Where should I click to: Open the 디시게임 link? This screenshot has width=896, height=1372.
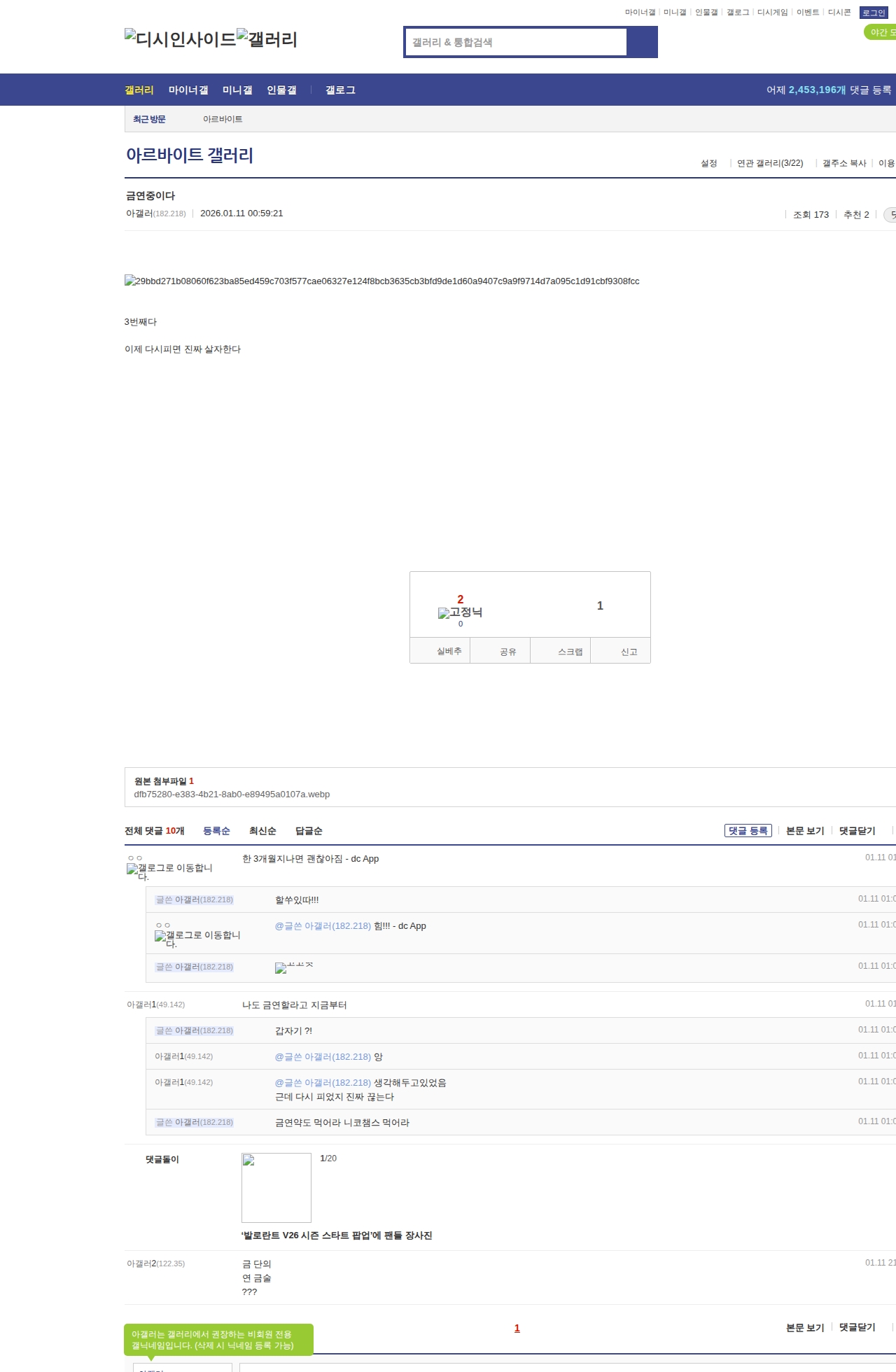coord(773,13)
